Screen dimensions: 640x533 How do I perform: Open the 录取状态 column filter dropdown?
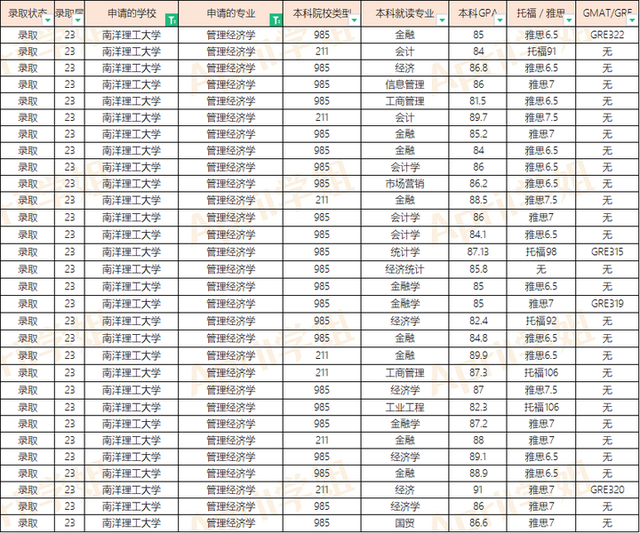click(x=48, y=20)
